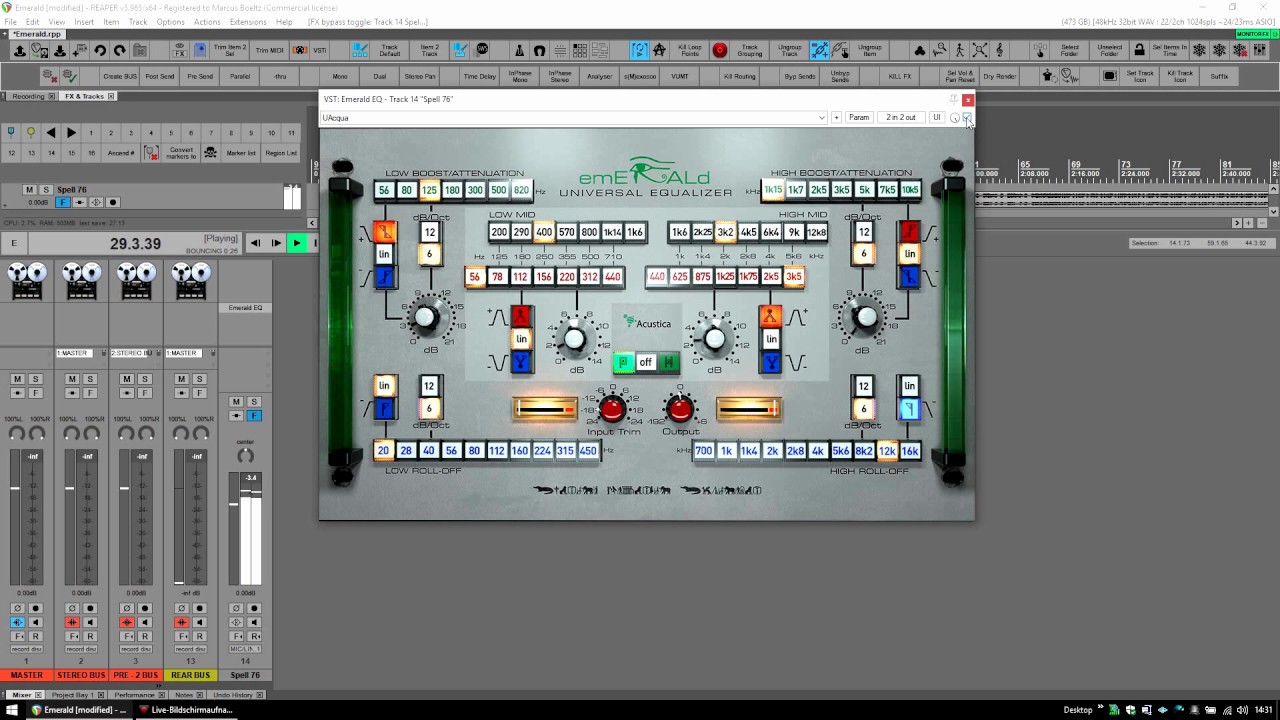This screenshot has height=720, width=1280.
Task: Click the KILL FX toolbar button
Action: [x=900, y=76]
